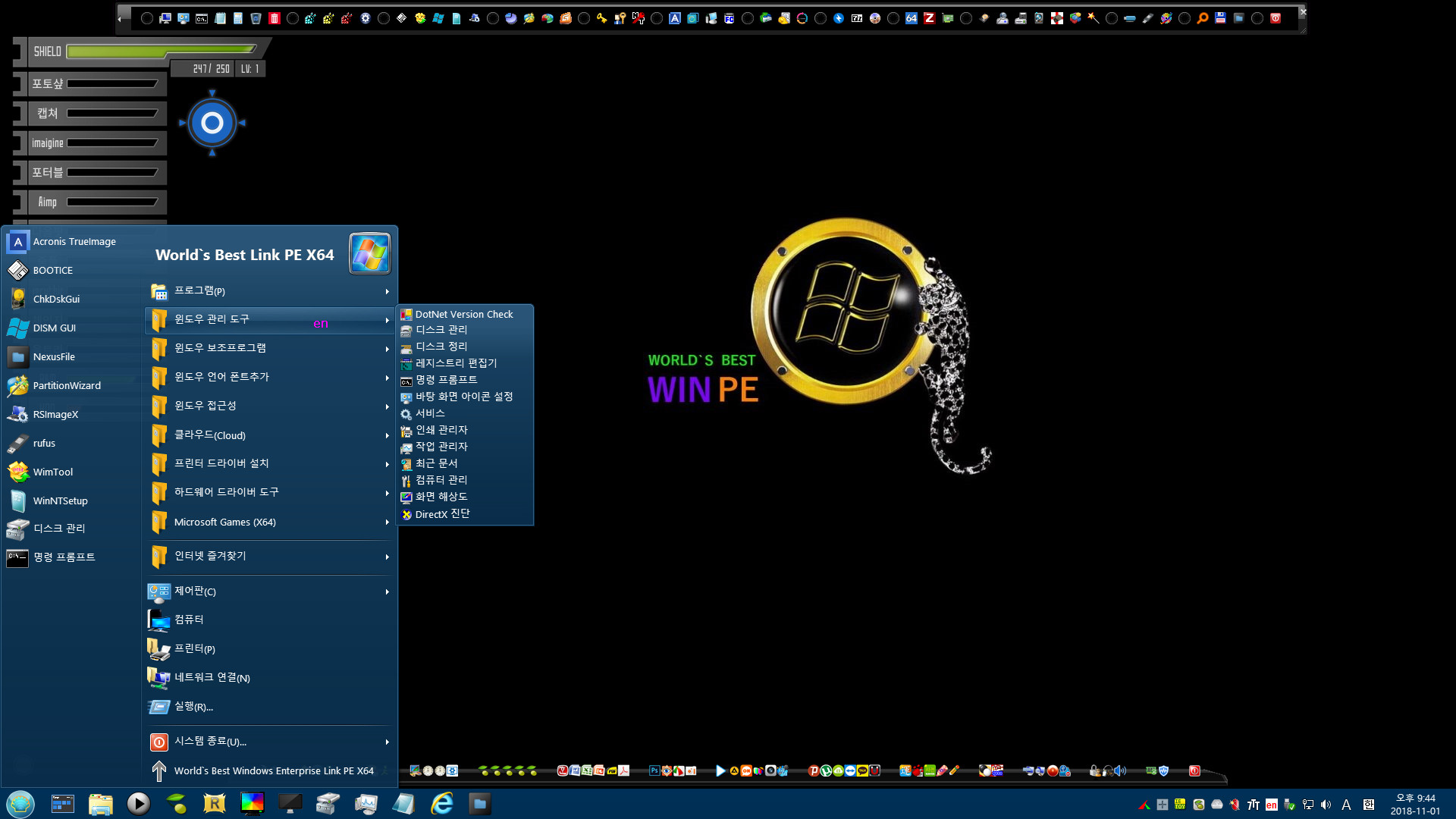
Task: Open the 실행(R)... run dialog entry
Action: tap(270, 707)
